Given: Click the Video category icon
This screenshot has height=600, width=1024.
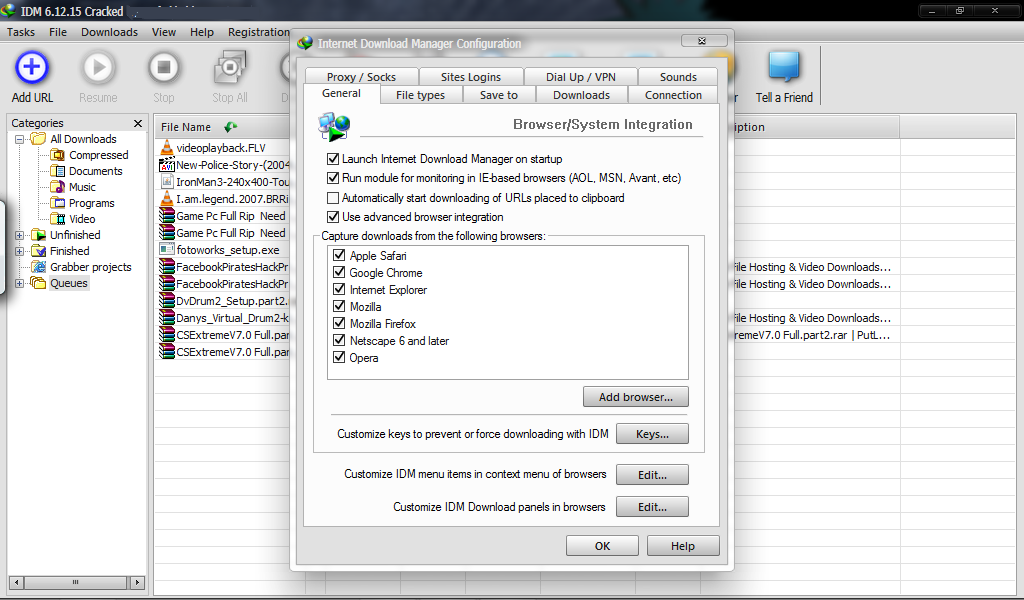Looking at the screenshot, I should (58, 219).
